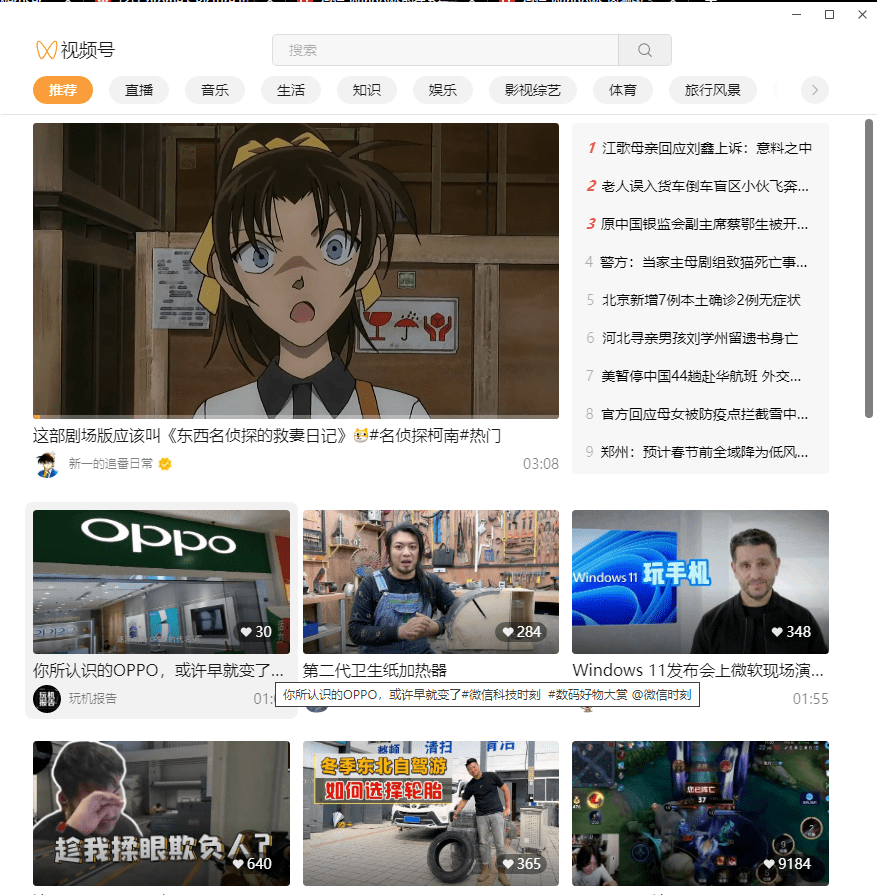The height and width of the screenshot is (895, 877).
Task: Click the verified badge beside 新一的追番日常
Action: [165, 465]
